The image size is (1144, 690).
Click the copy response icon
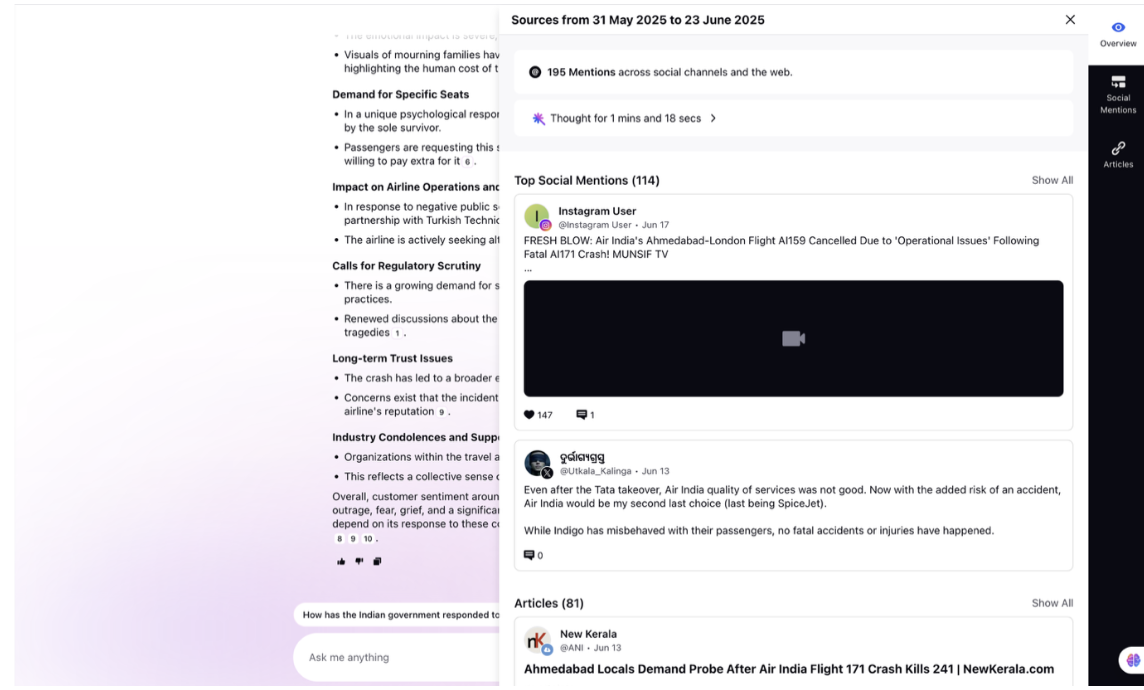pyautogui.click(x=377, y=561)
